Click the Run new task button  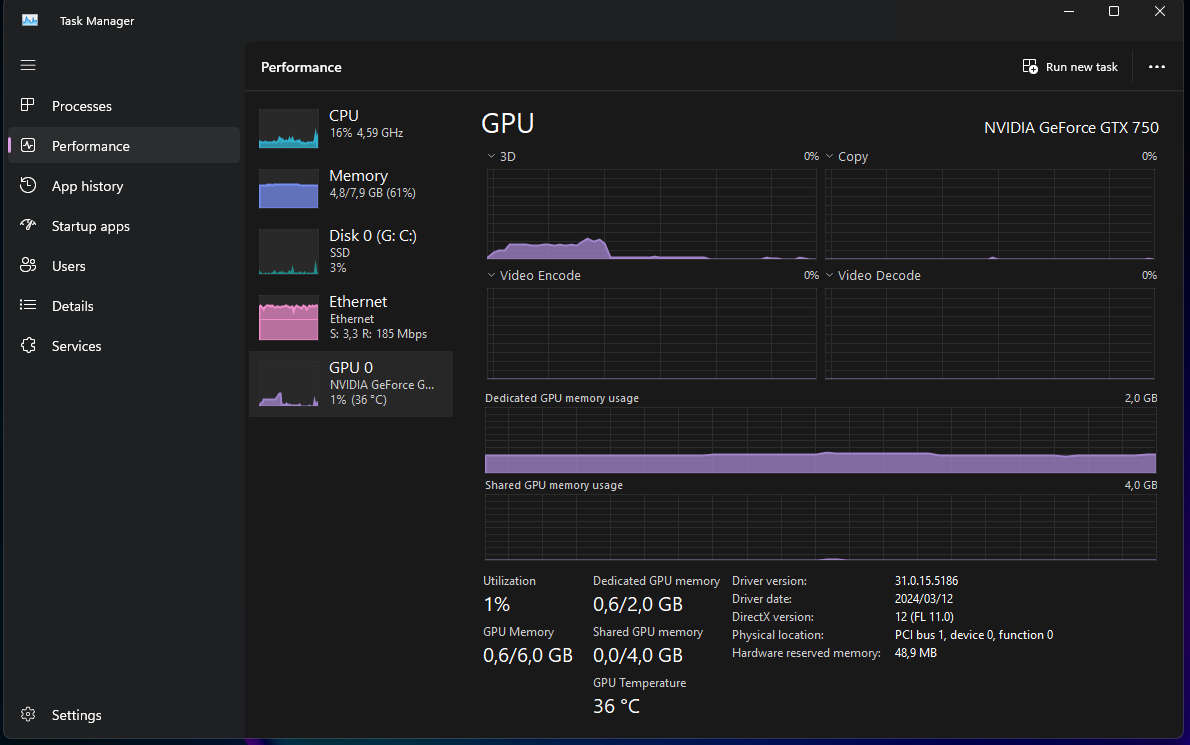point(1070,66)
